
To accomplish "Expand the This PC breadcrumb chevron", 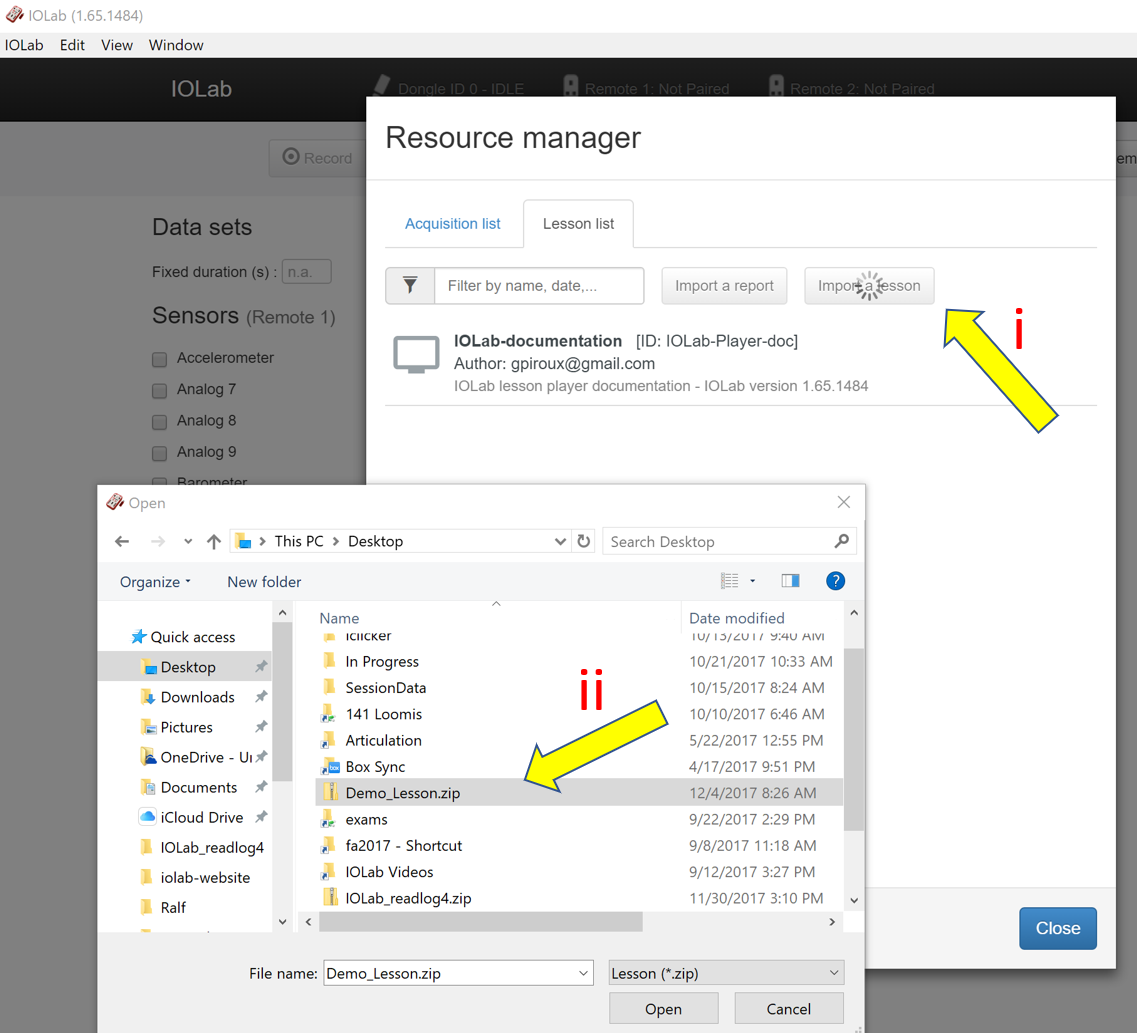I will (336, 542).
